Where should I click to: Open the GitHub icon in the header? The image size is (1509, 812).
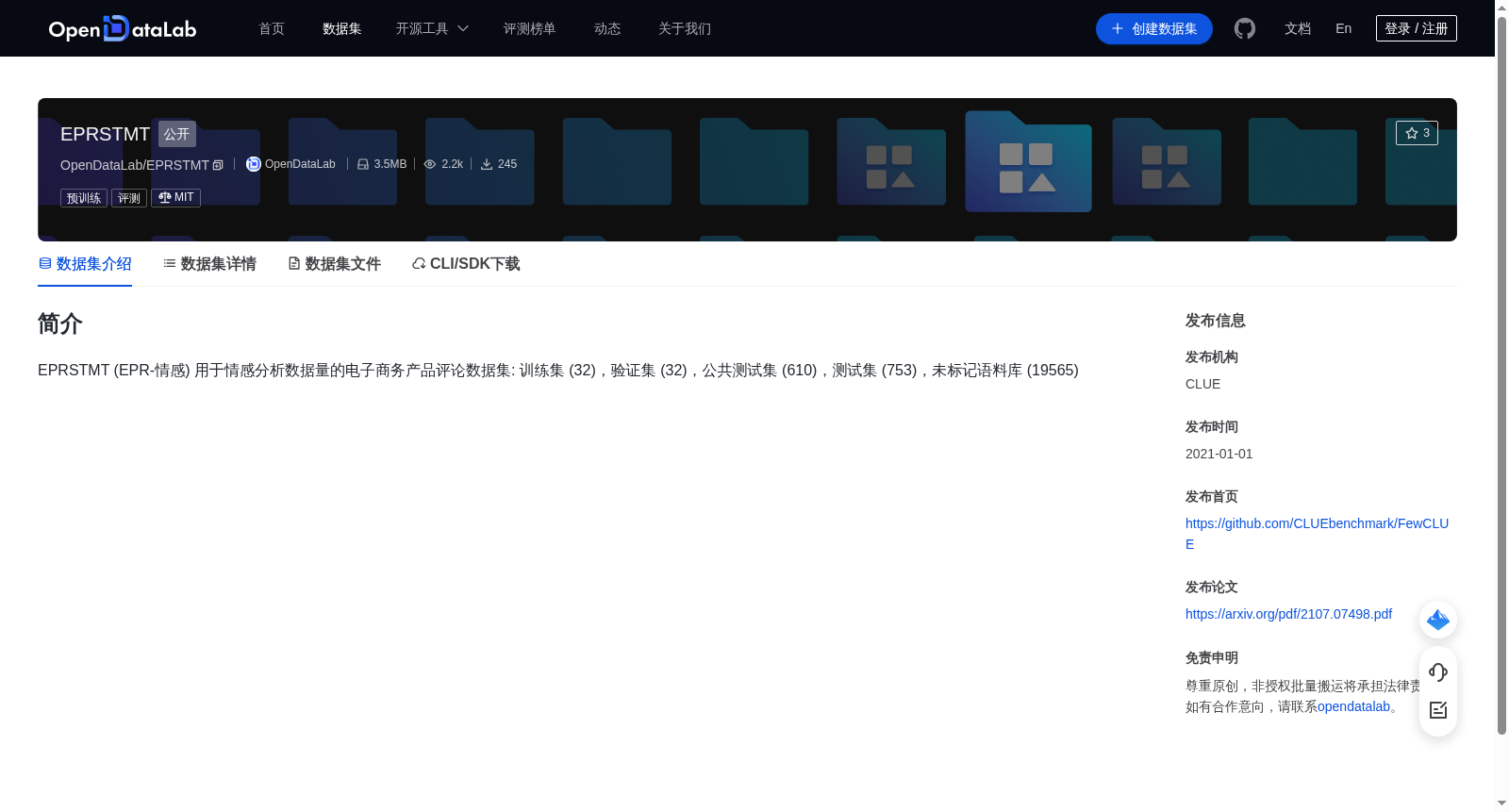pyautogui.click(x=1245, y=28)
